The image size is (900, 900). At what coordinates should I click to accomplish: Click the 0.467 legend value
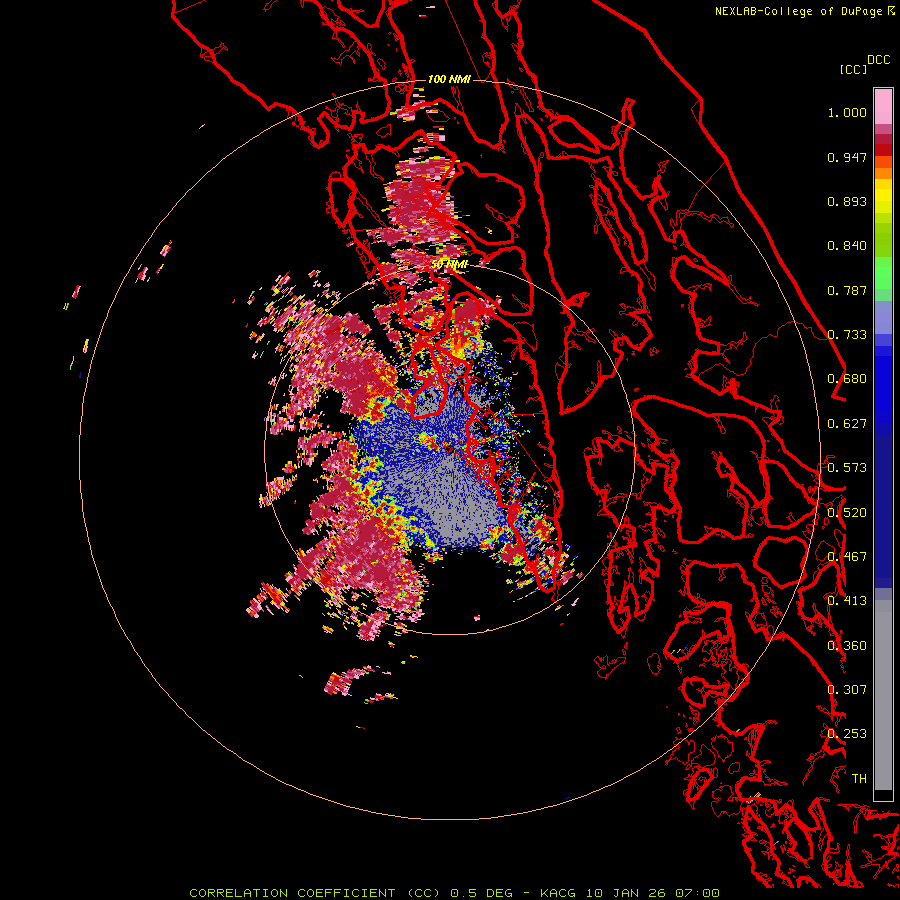(x=847, y=557)
